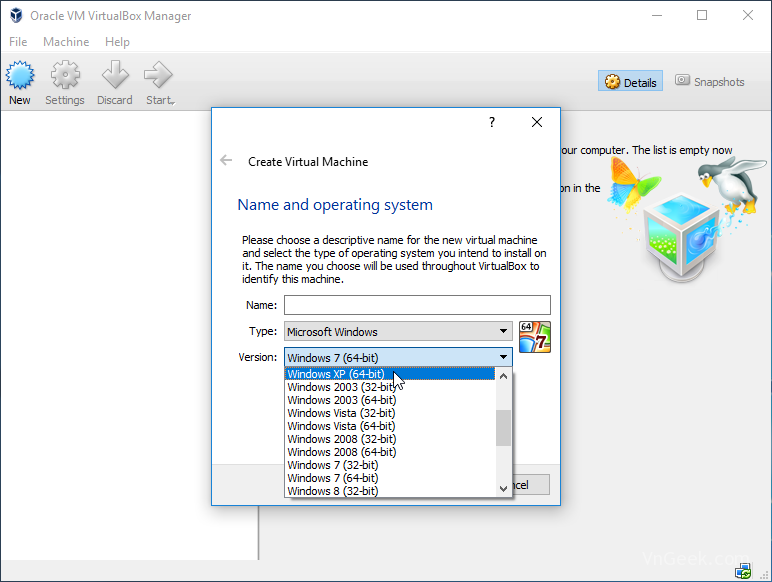
Task: Click the VirtualBox logo in title bar
Action: [16, 16]
